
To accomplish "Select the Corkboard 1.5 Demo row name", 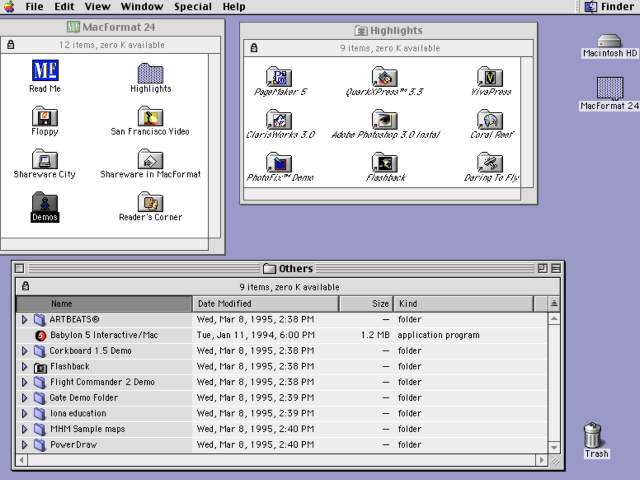I will pos(90,351).
